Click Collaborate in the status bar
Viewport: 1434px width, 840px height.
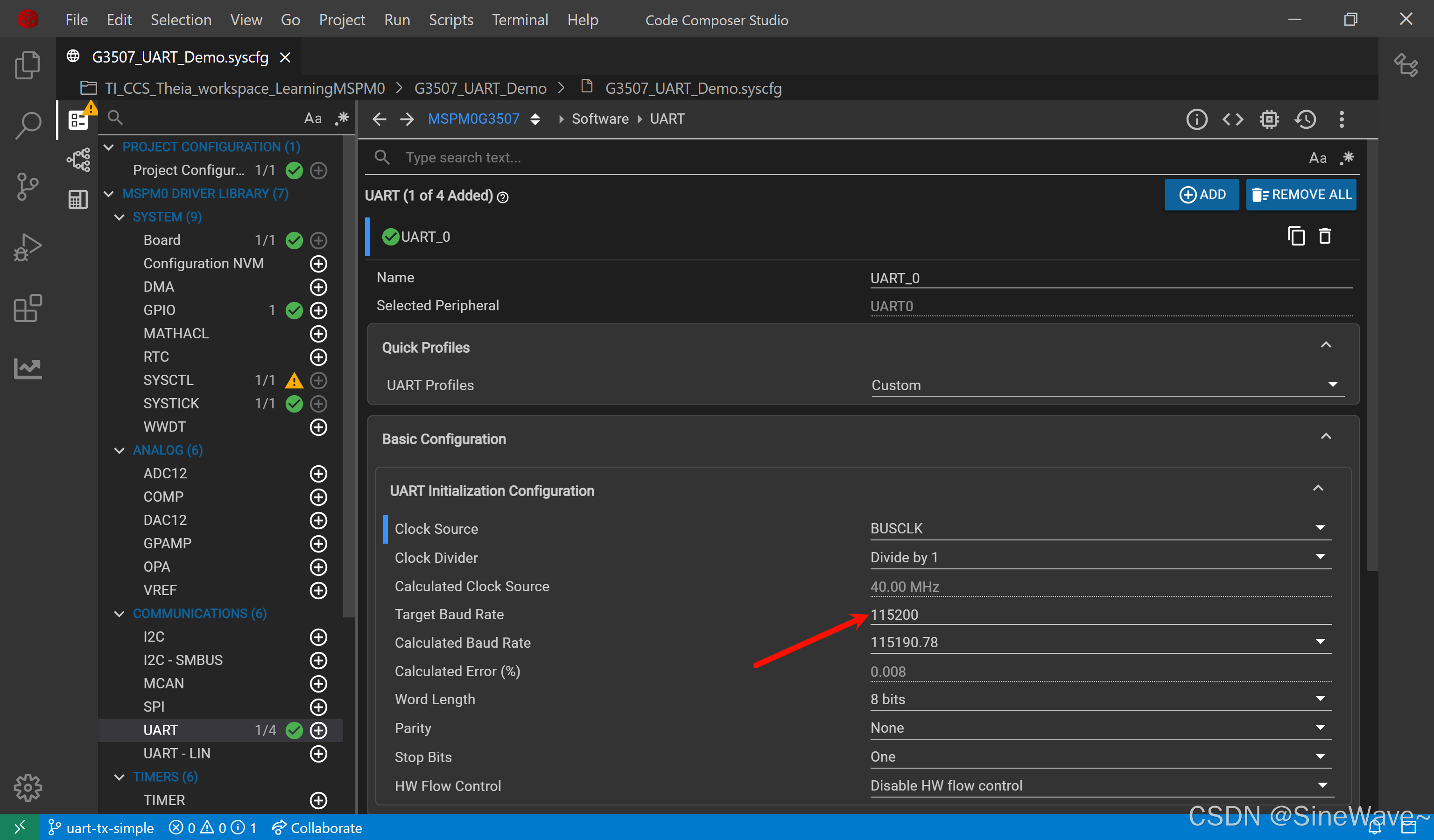(317, 827)
